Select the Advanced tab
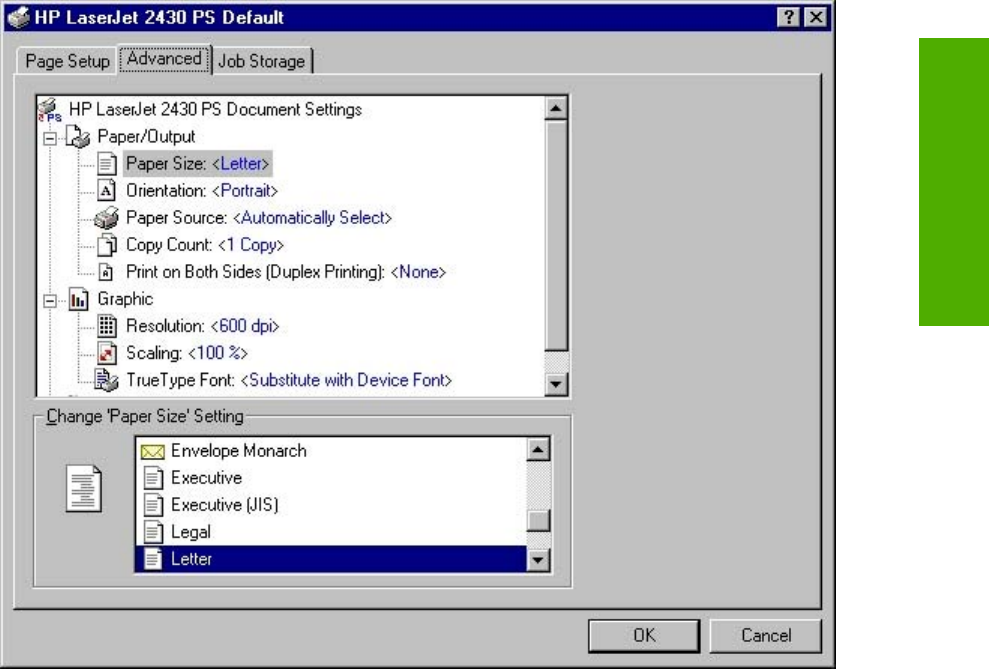Image resolution: width=989 pixels, height=669 pixels. pyautogui.click(x=164, y=59)
